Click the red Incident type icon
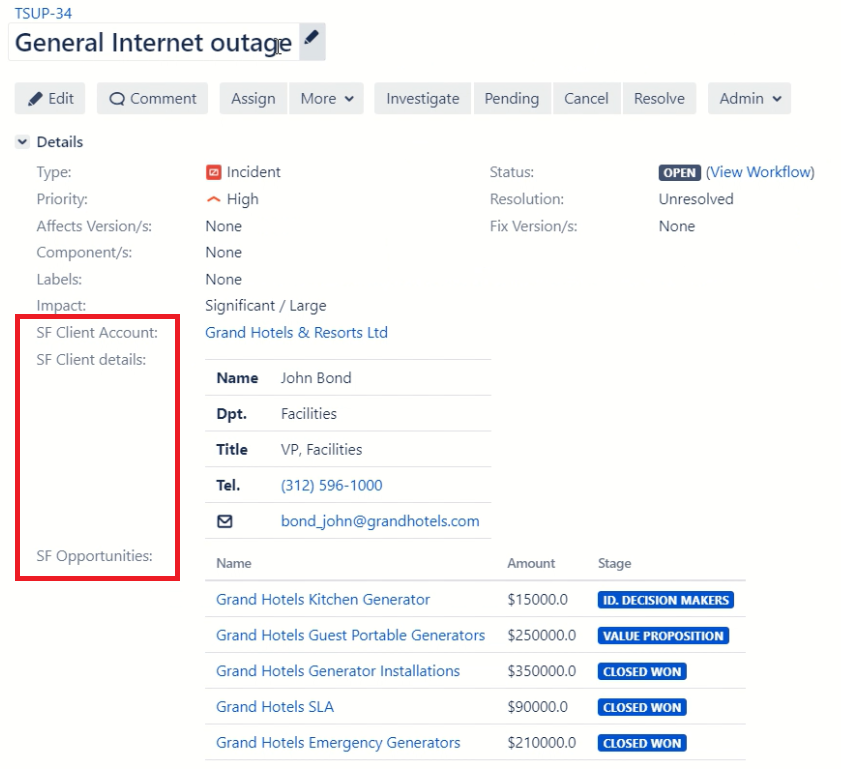This screenshot has width=841, height=769. pos(213,172)
